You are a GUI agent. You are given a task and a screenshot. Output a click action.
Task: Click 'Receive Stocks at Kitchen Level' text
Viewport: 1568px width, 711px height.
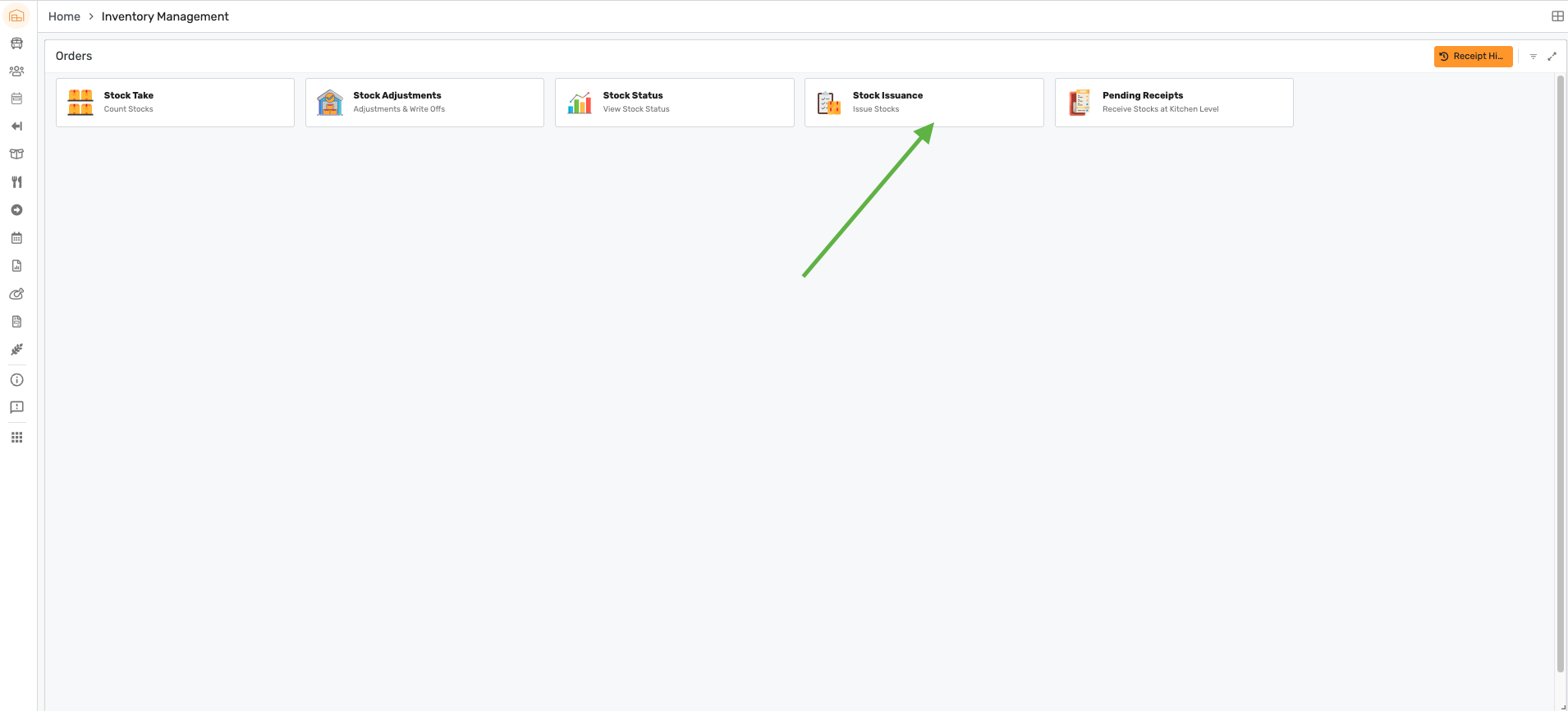click(x=1161, y=109)
